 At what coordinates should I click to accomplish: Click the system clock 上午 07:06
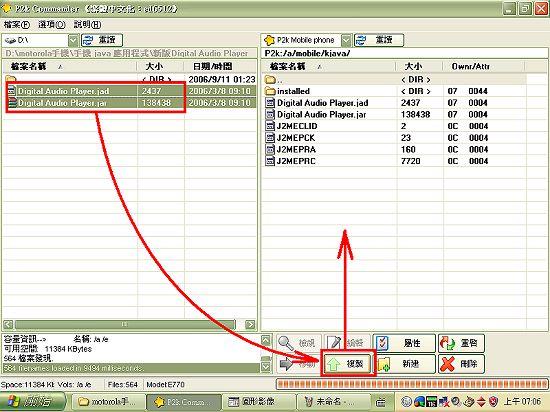pyautogui.click(x=523, y=401)
